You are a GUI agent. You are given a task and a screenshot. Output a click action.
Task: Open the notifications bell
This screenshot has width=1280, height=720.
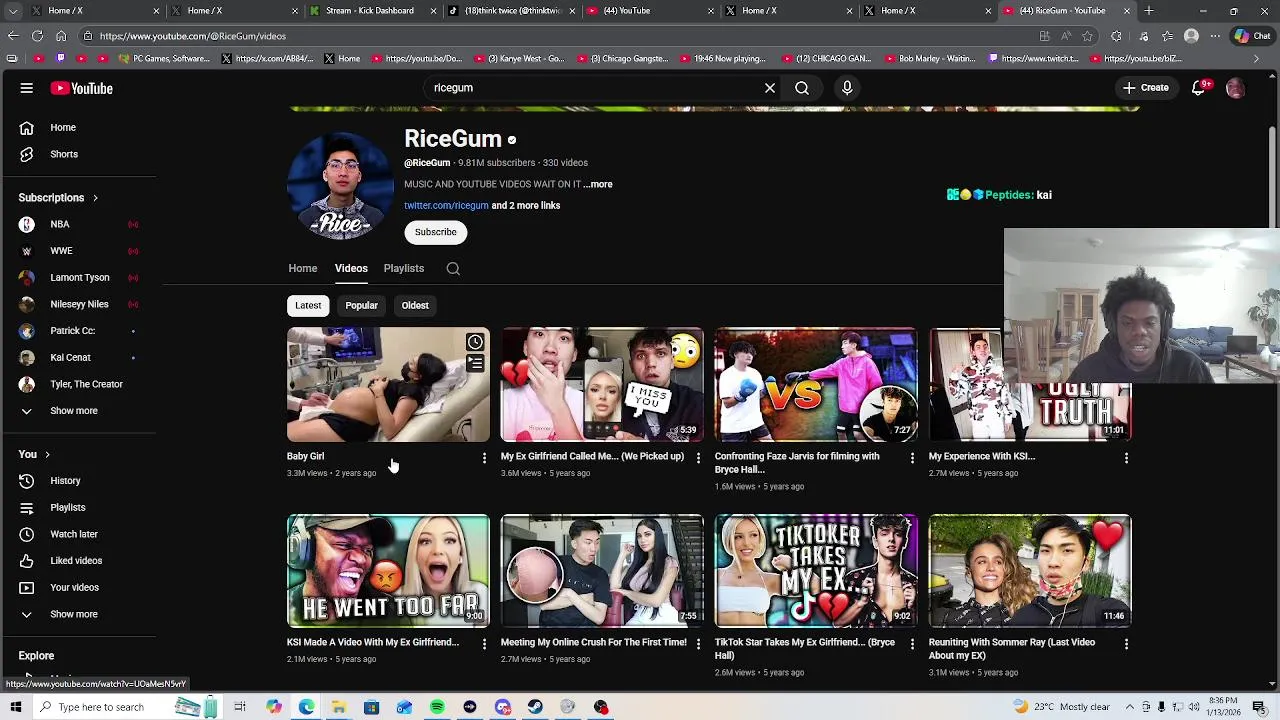click(1199, 88)
